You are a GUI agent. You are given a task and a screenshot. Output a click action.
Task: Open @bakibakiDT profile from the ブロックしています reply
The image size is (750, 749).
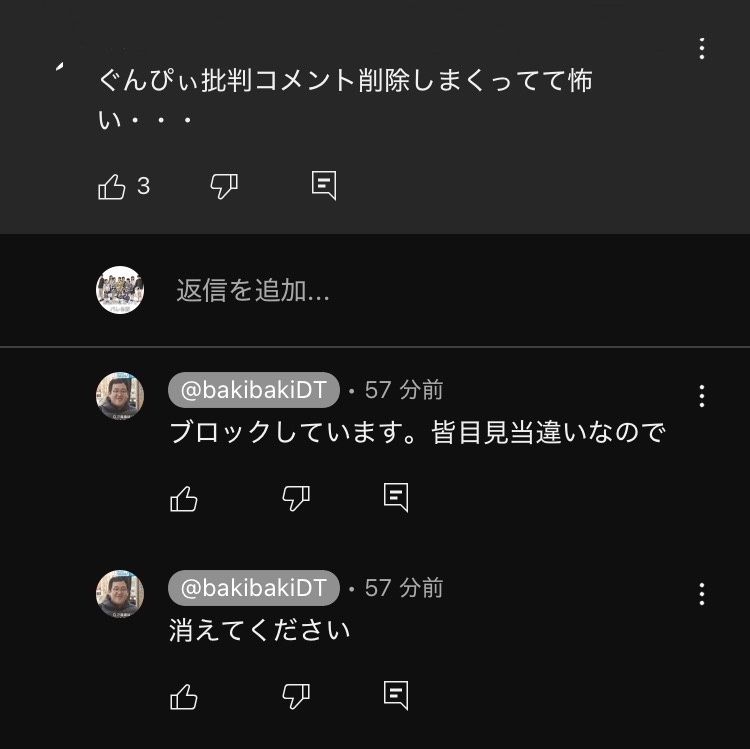click(254, 390)
